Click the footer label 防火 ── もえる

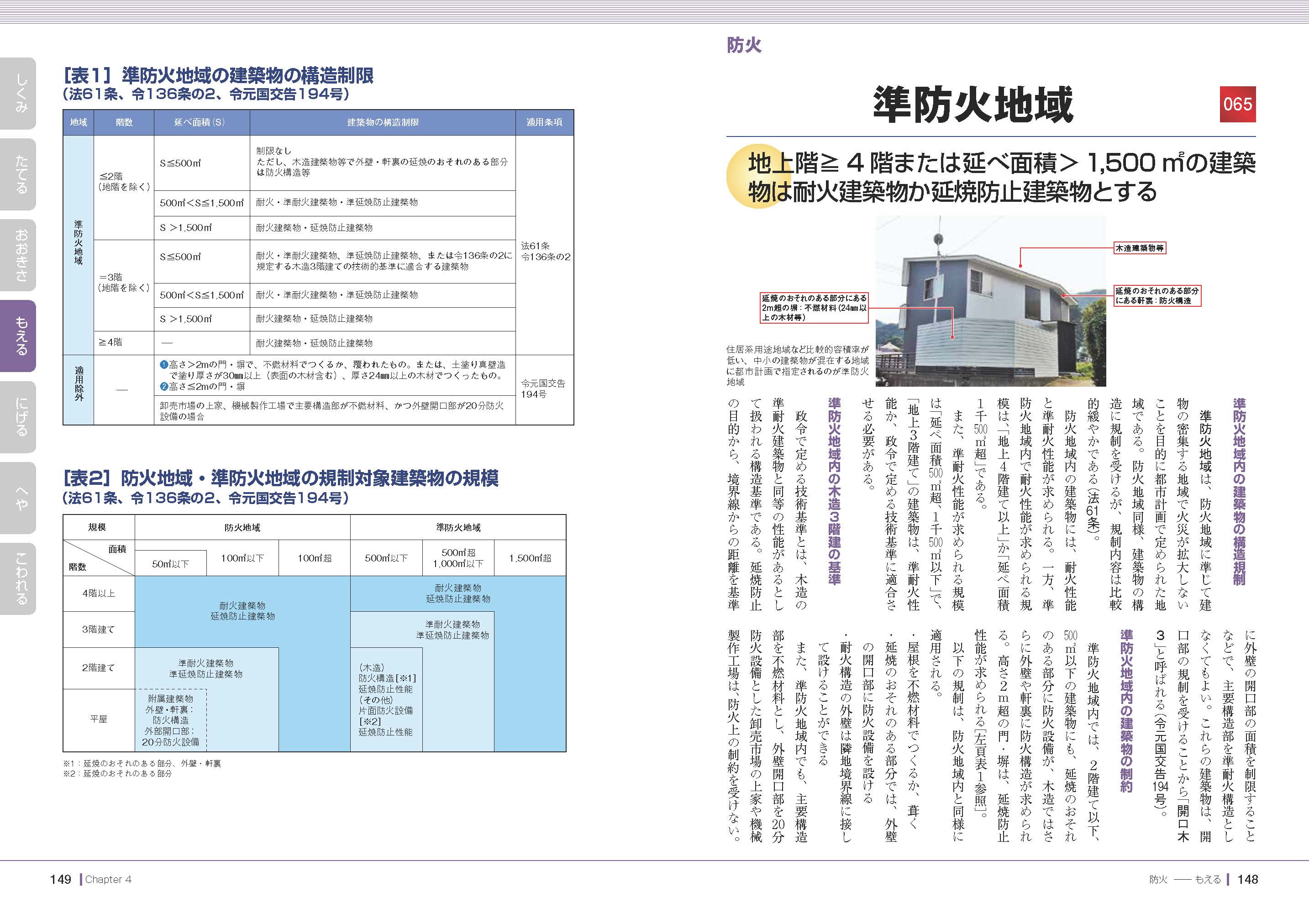click(x=1185, y=880)
